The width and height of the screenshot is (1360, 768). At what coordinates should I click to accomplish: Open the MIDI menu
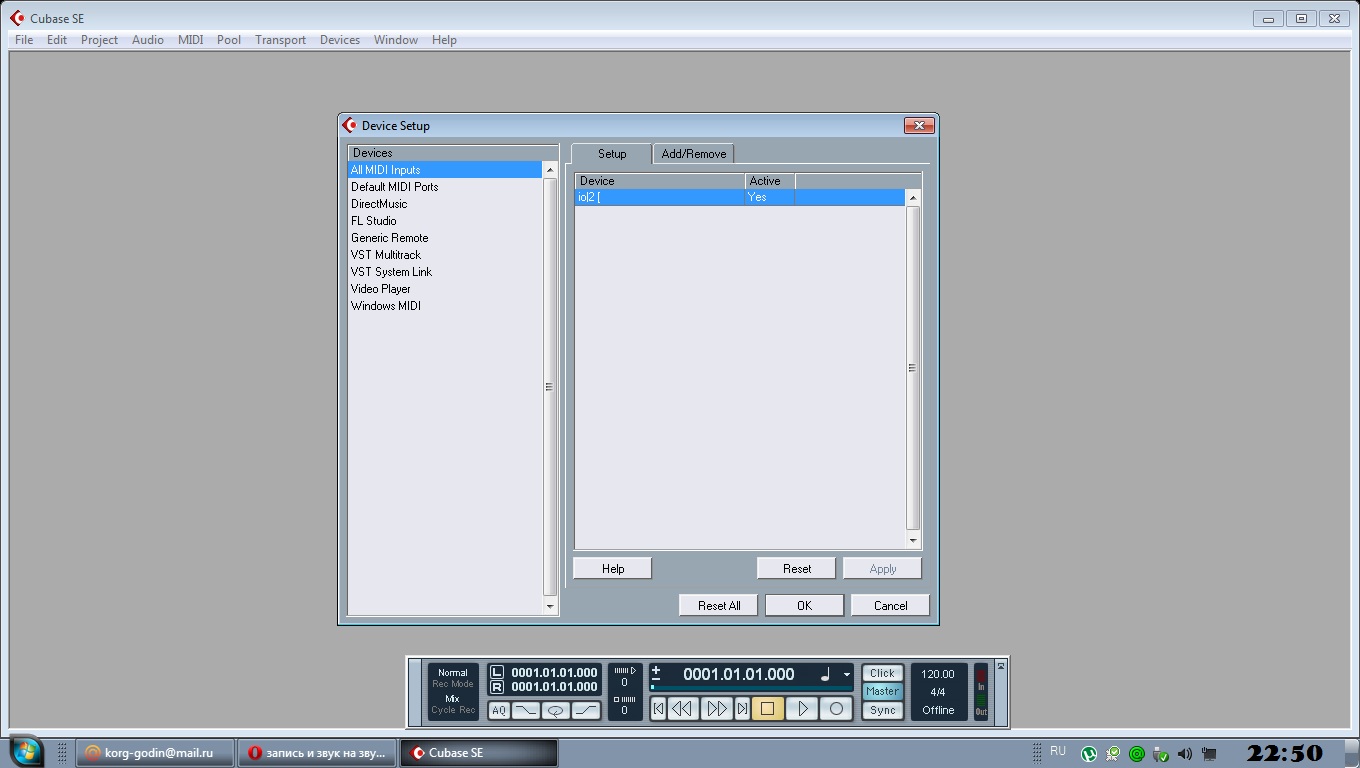tap(190, 40)
